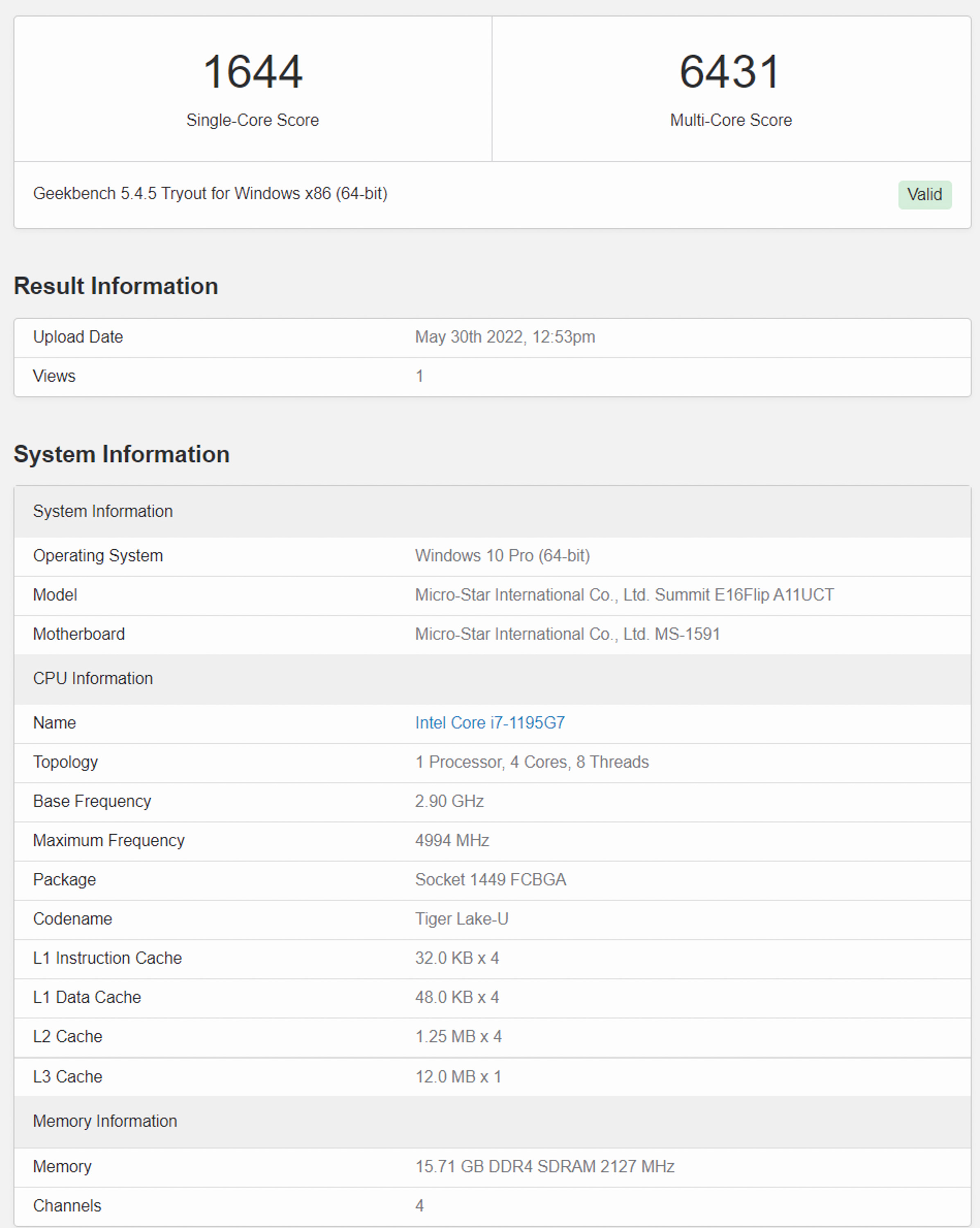
Task: Select the Summit E16Flip A11UCT model text
Action: [744, 595]
